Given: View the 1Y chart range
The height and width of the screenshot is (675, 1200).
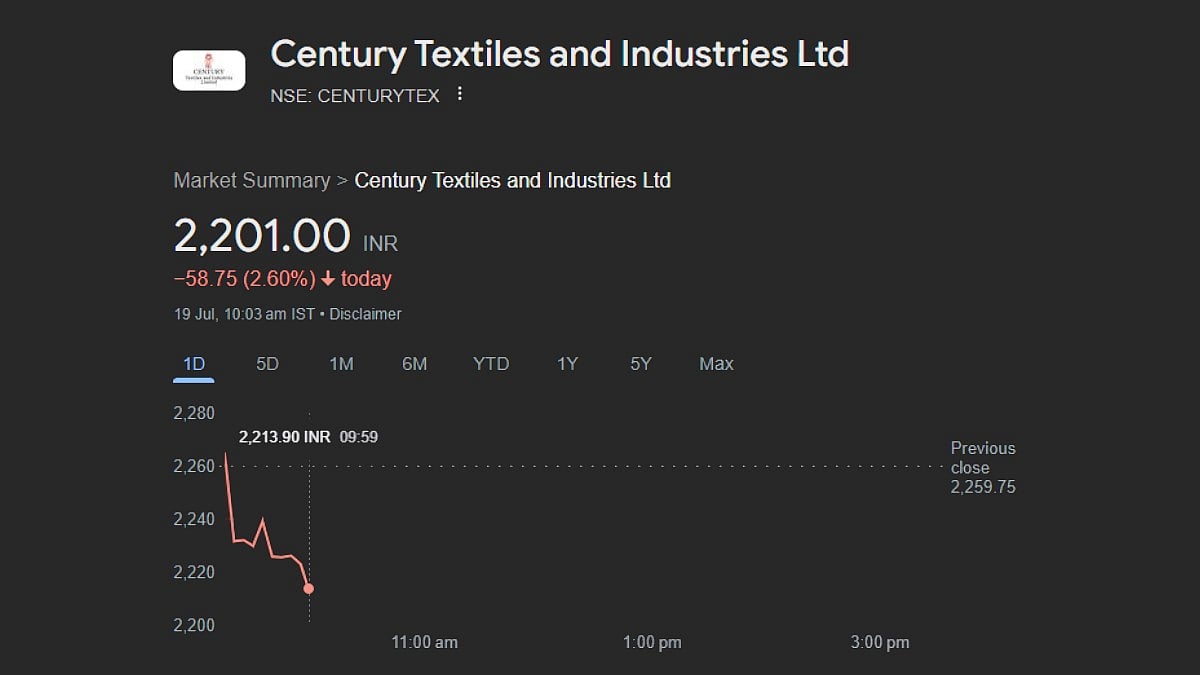Looking at the screenshot, I should (x=567, y=364).
